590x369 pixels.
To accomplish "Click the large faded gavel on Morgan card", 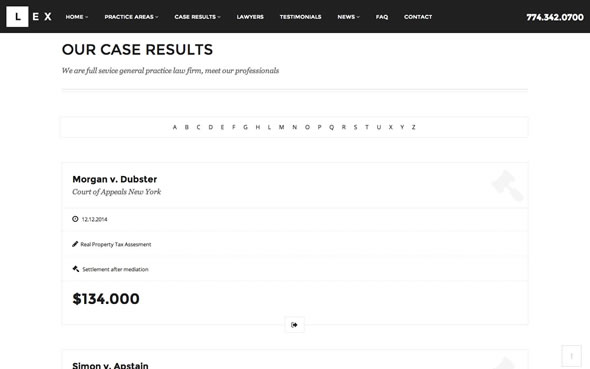I will tap(508, 185).
